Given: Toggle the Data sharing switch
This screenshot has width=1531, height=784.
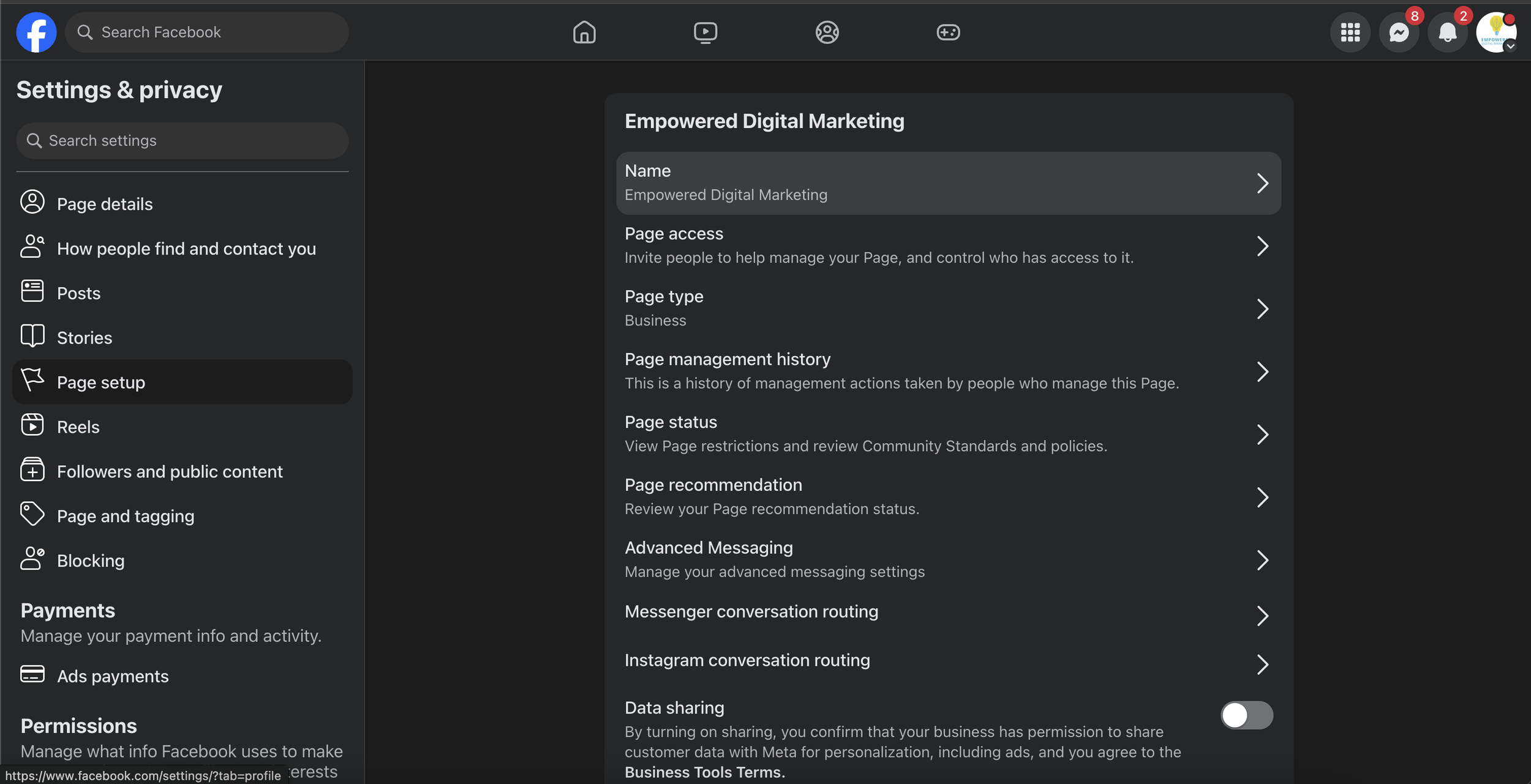Looking at the screenshot, I should click(1247, 715).
